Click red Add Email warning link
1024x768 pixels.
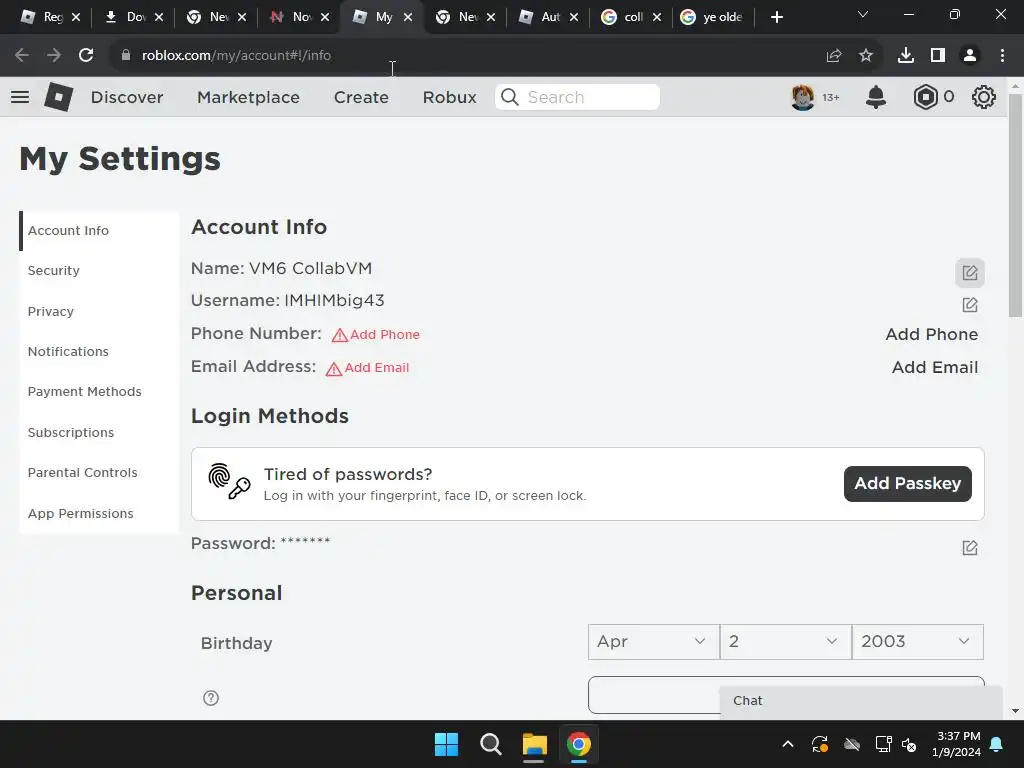click(368, 368)
